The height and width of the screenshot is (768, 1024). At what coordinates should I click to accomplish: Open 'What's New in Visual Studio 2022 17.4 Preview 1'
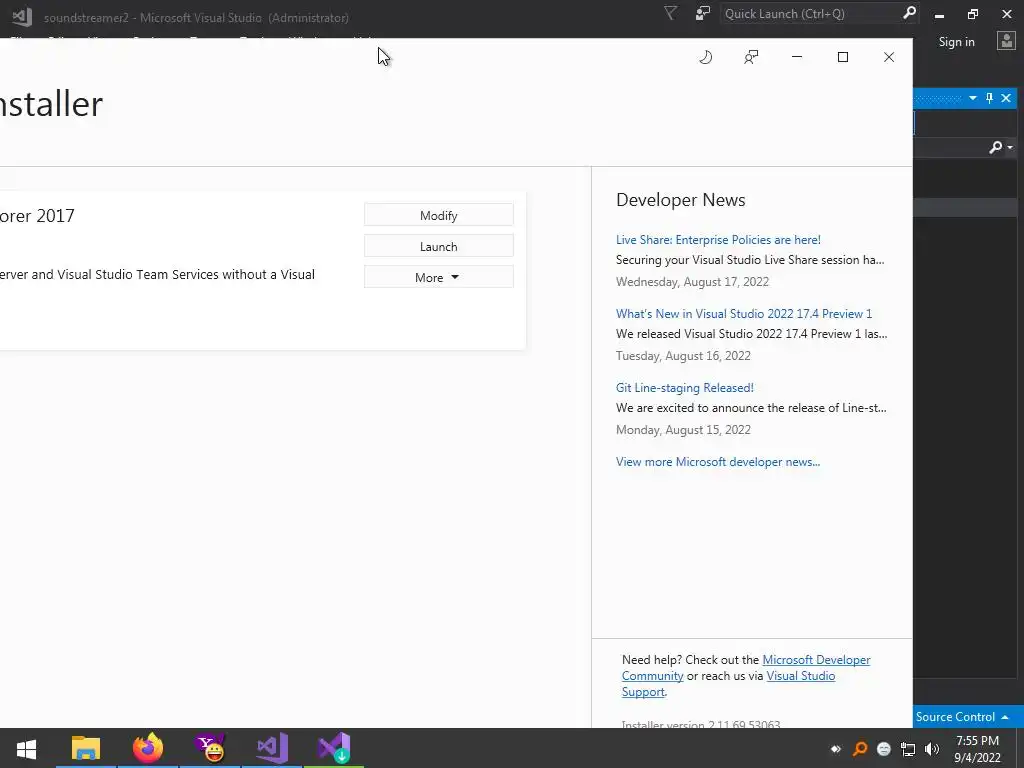click(x=744, y=313)
